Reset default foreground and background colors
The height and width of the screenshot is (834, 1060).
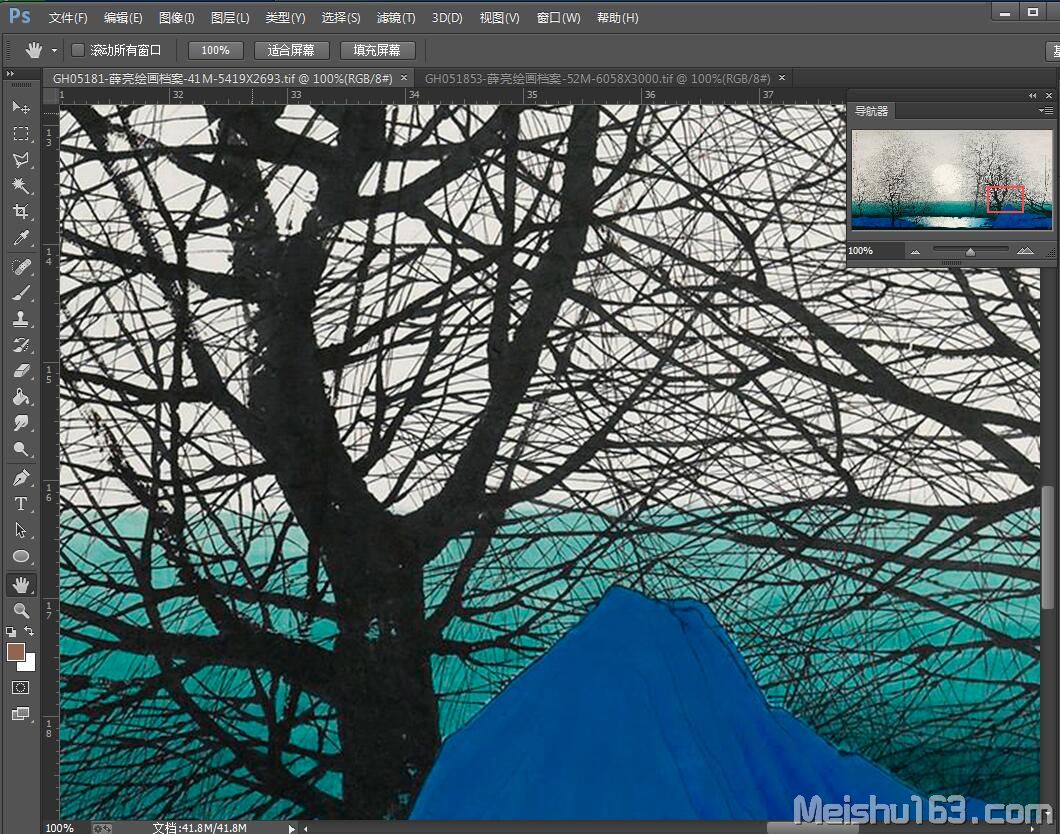[11, 632]
